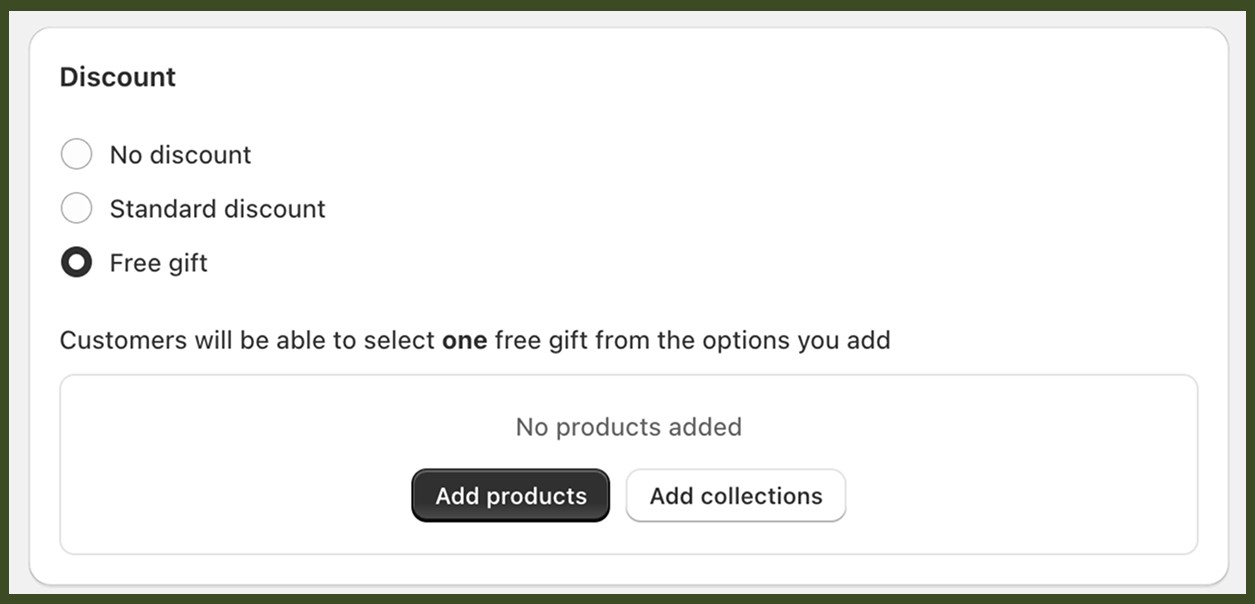Select the No discount radio button
The image size is (1255, 604).
coord(77,154)
